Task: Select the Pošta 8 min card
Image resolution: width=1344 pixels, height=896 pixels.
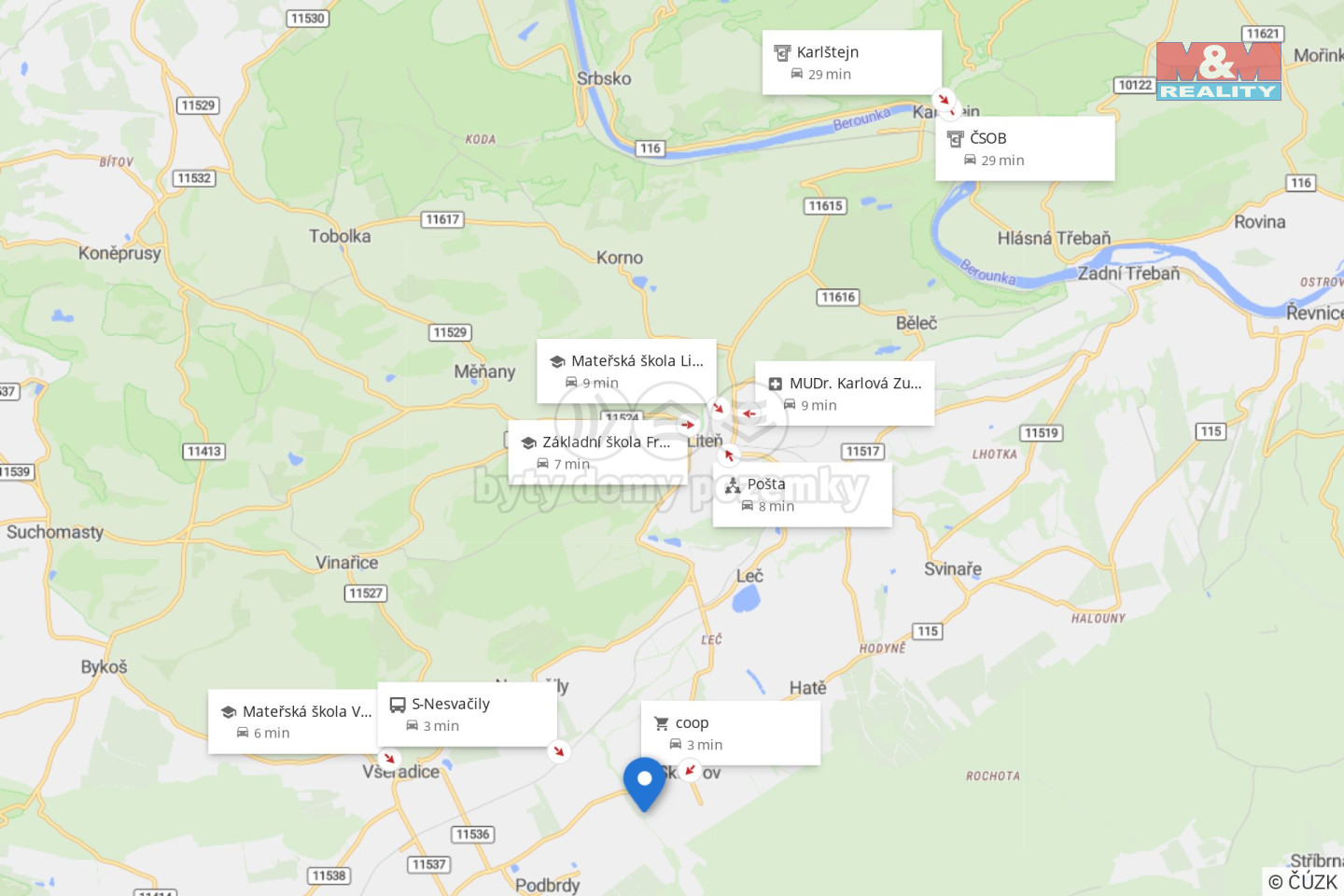Action: click(802, 495)
